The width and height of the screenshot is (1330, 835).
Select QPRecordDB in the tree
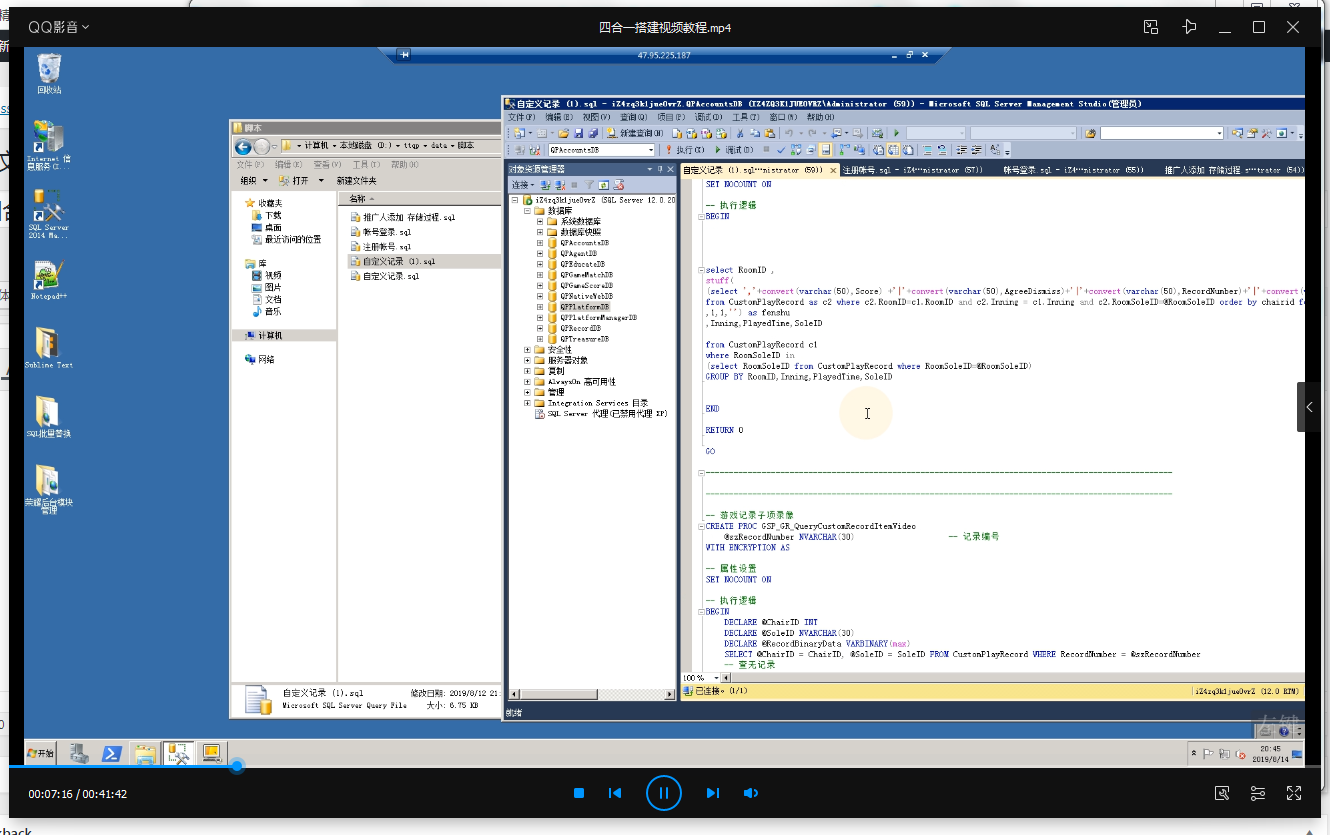tap(580, 328)
